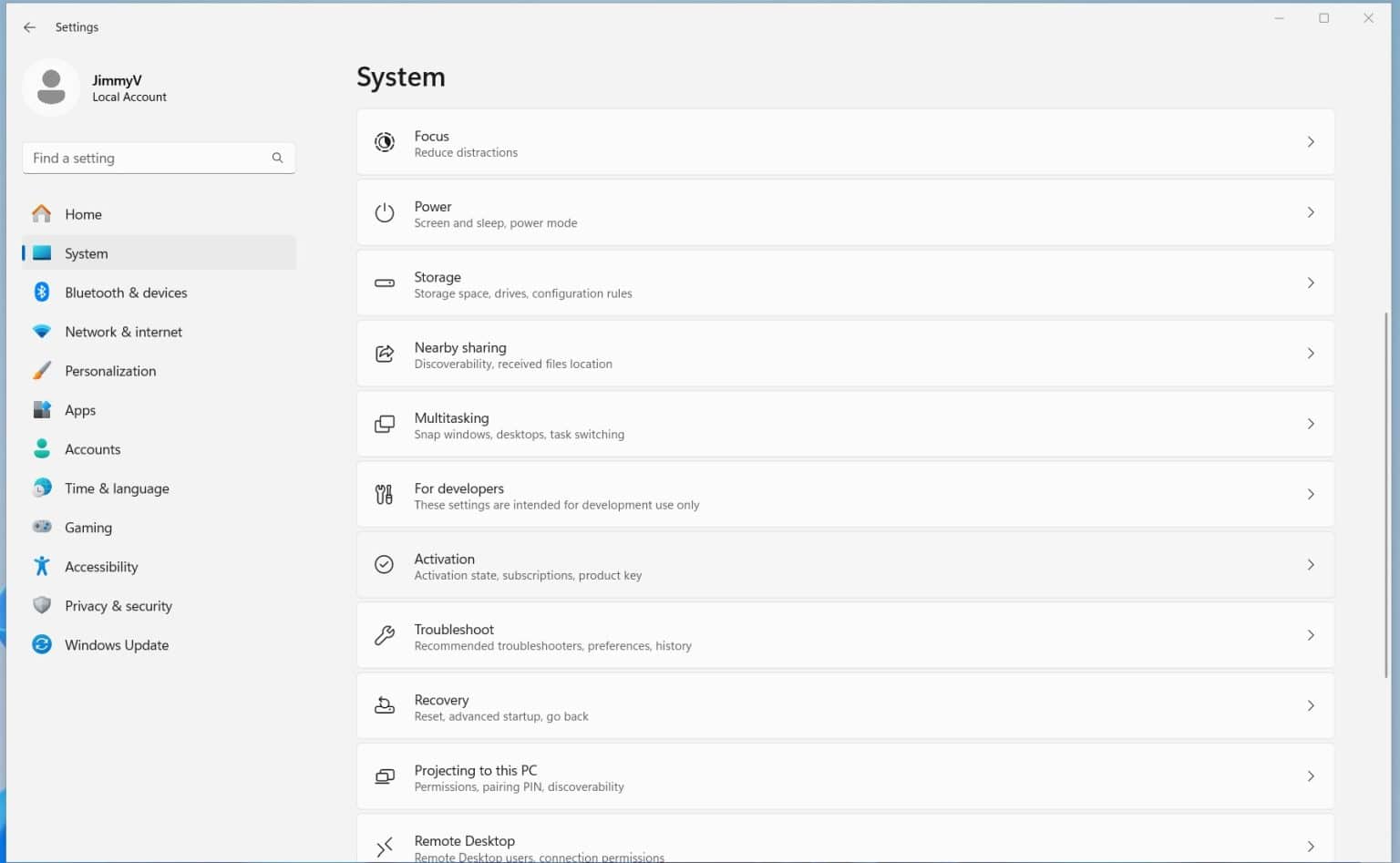This screenshot has height=863, width=1400.
Task: Select the Power icon
Action: 384,212
